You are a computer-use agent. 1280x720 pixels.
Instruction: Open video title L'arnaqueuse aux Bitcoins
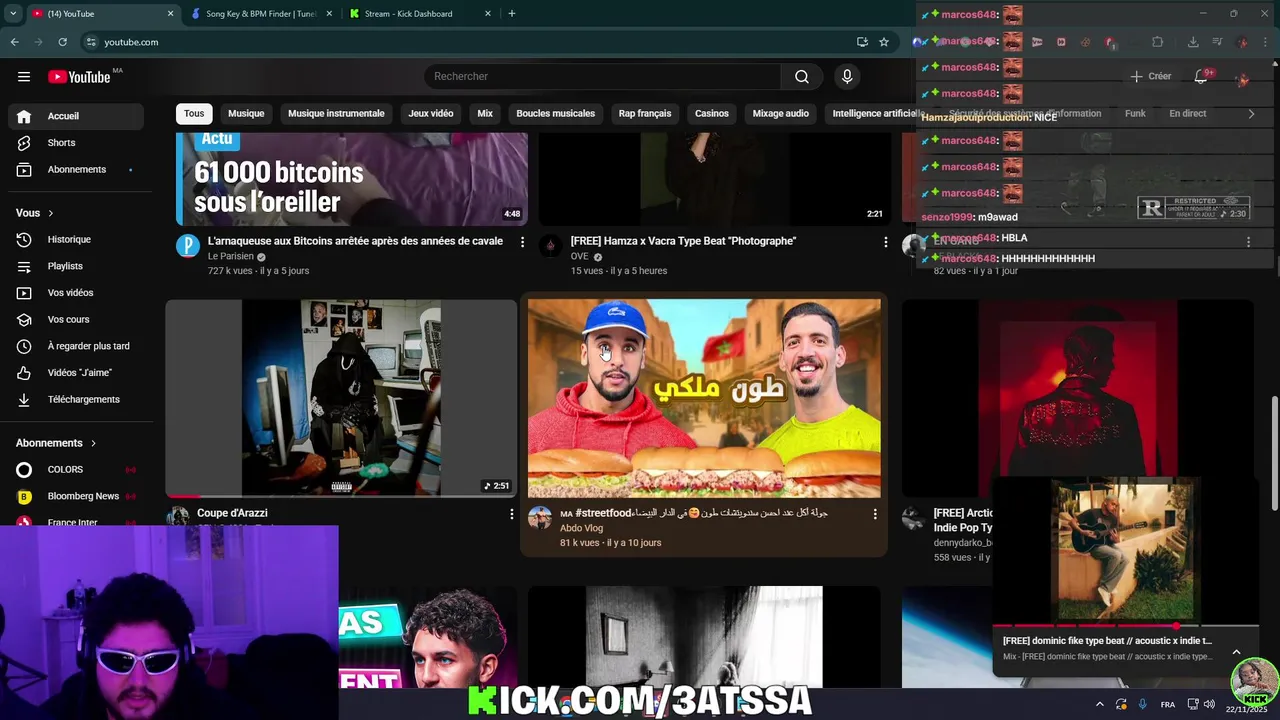coord(355,241)
